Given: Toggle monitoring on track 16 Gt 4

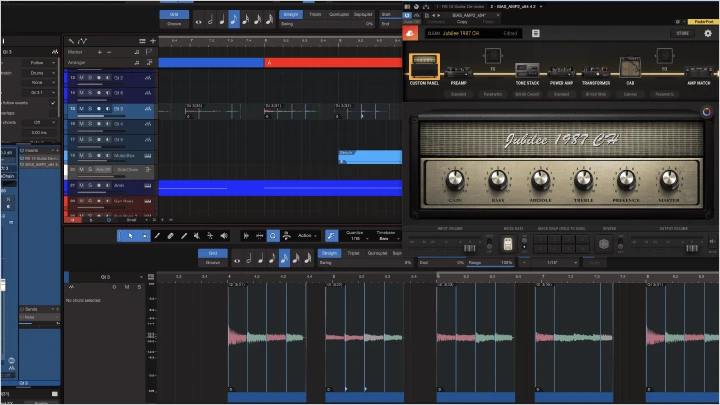Looking at the screenshot, I should (107, 124).
